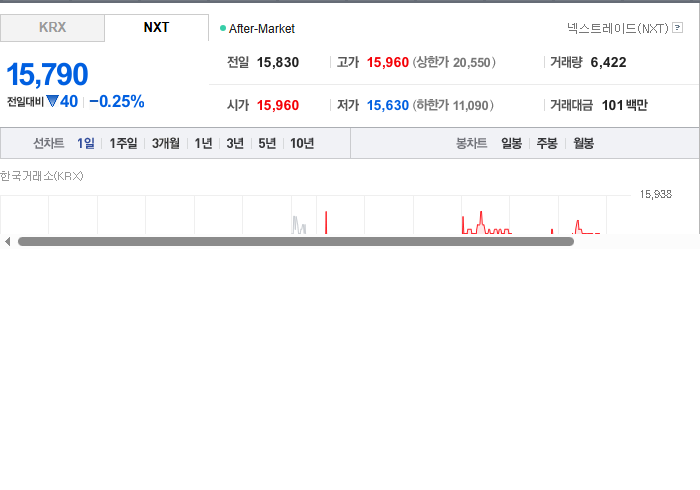The height and width of the screenshot is (490, 700).
Task: Click the After-Market status label
Action: click(x=262, y=29)
